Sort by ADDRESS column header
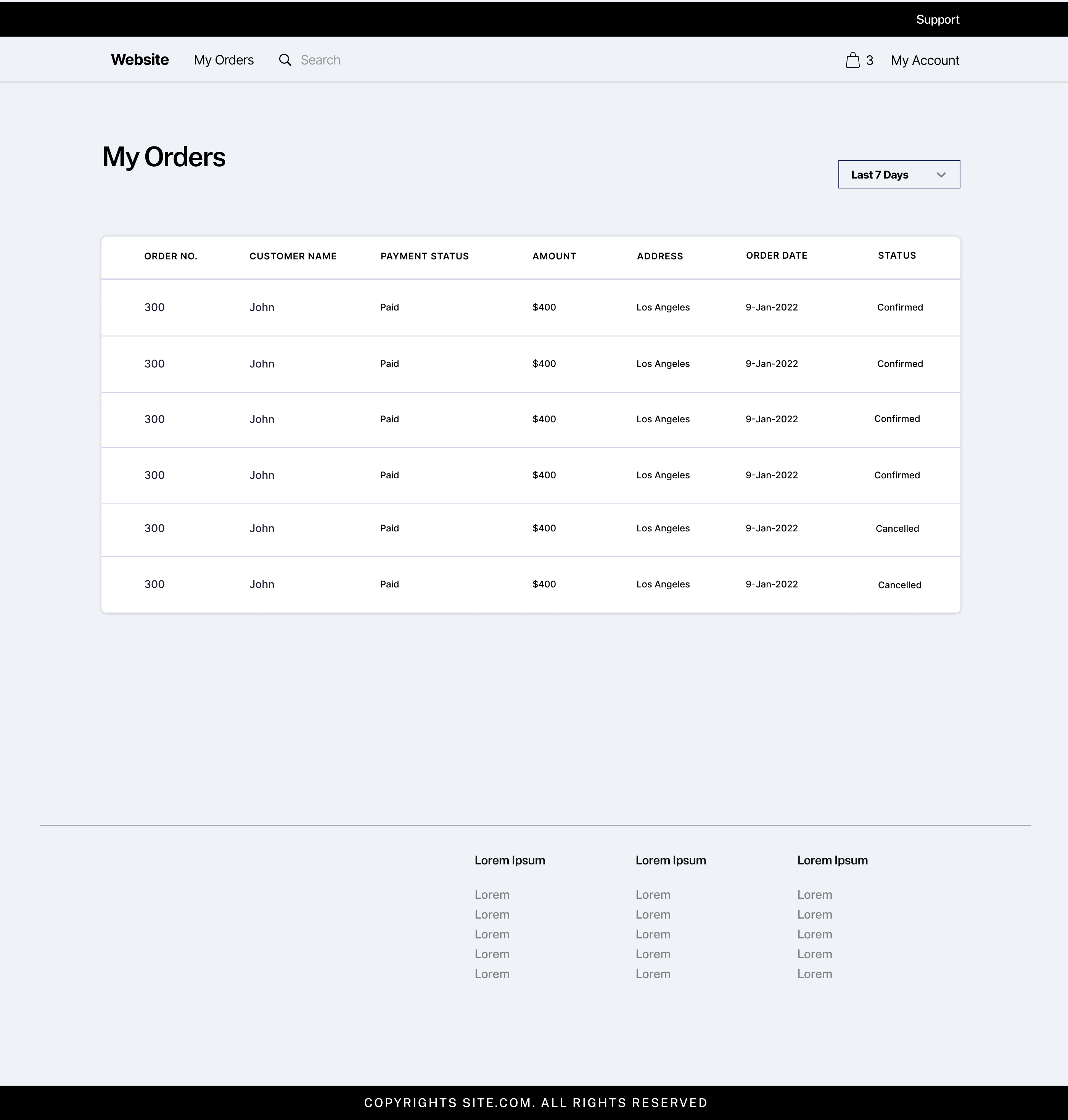 coord(660,256)
